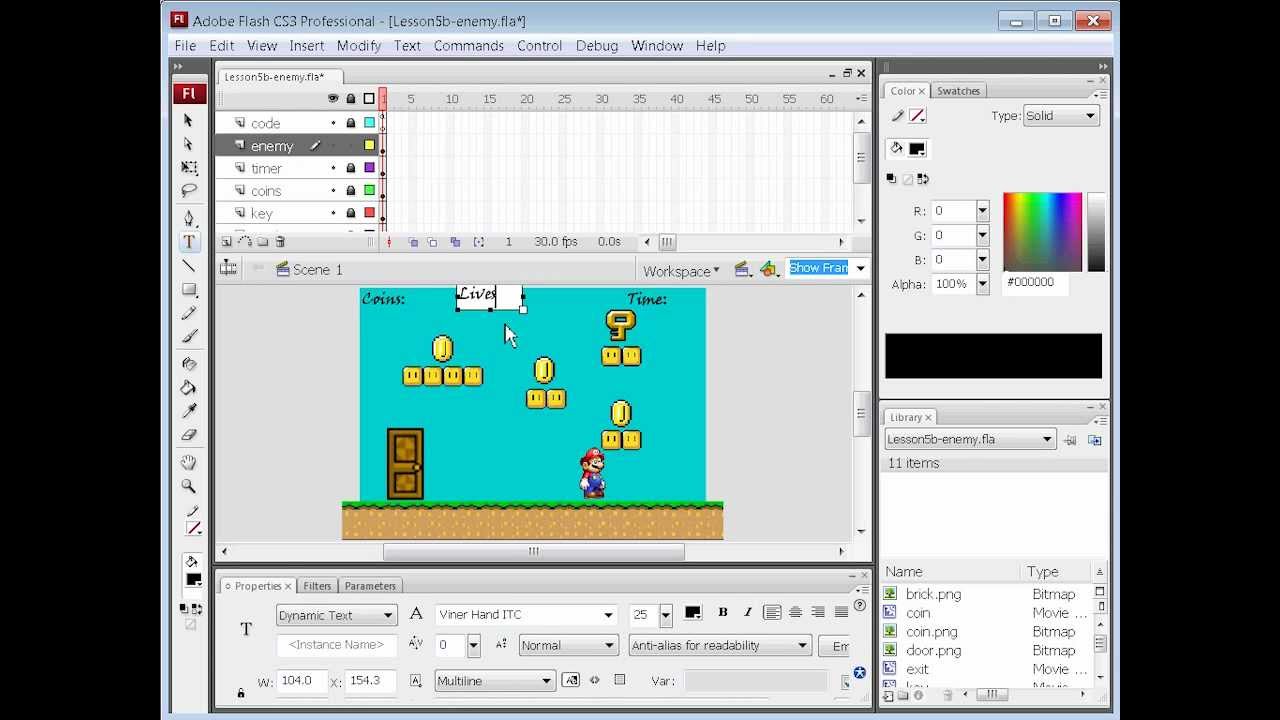Toggle lock on the coins layer
1280x720 pixels.
pos(351,190)
